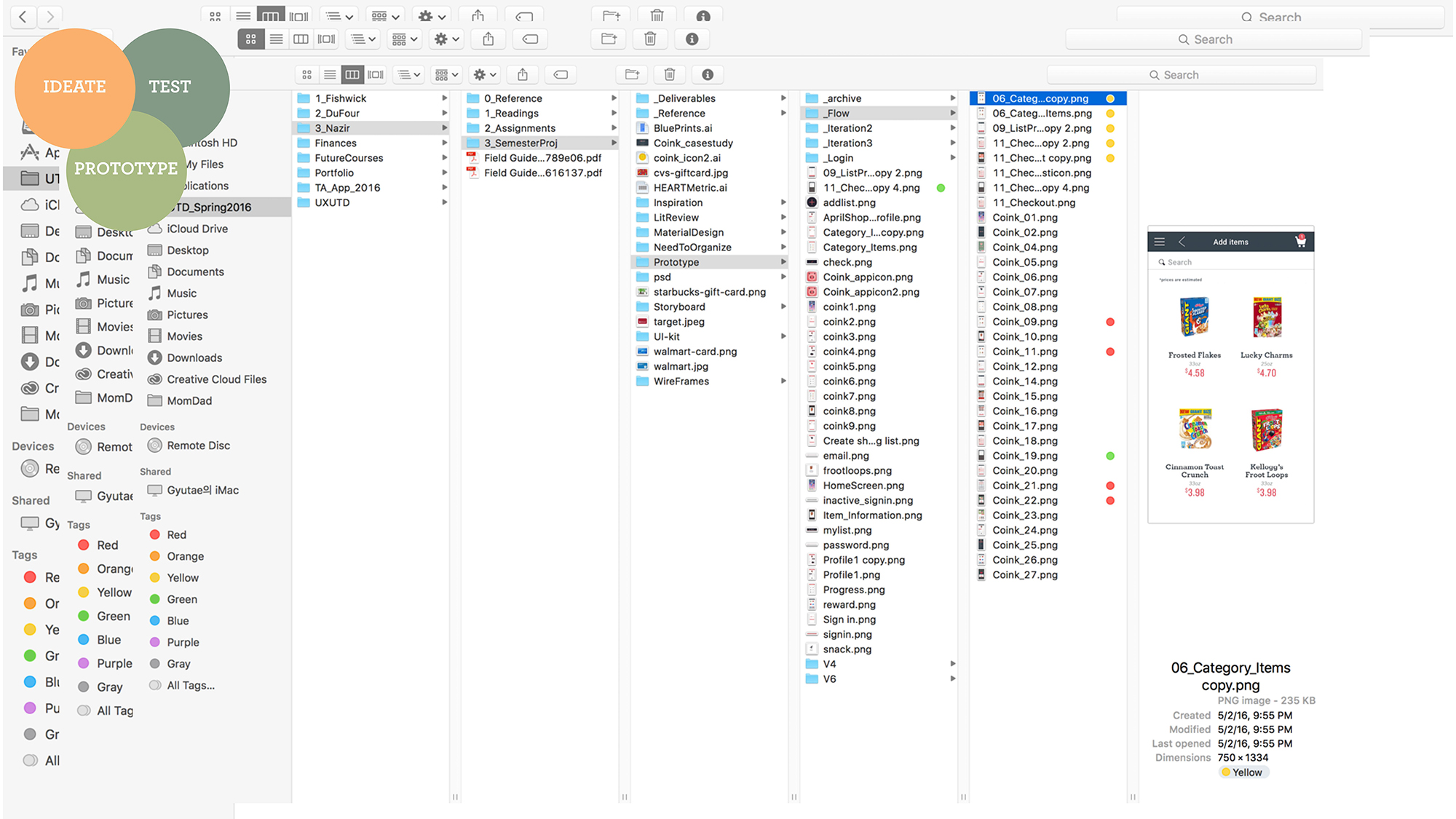Screen dimensions: 1456x819
Task: Open Action gear dropdown in innermost toolbar
Action: pyautogui.click(x=485, y=74)
